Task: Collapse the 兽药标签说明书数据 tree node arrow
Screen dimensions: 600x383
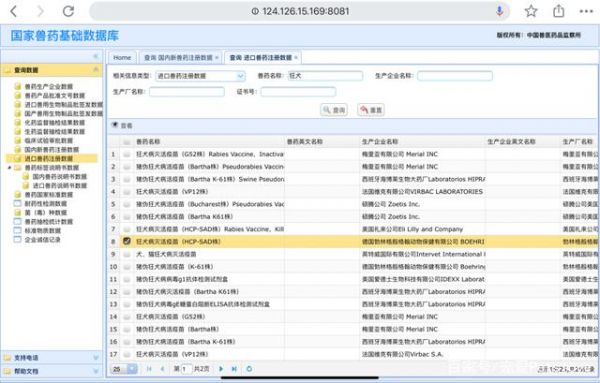Action: point(9,168)
